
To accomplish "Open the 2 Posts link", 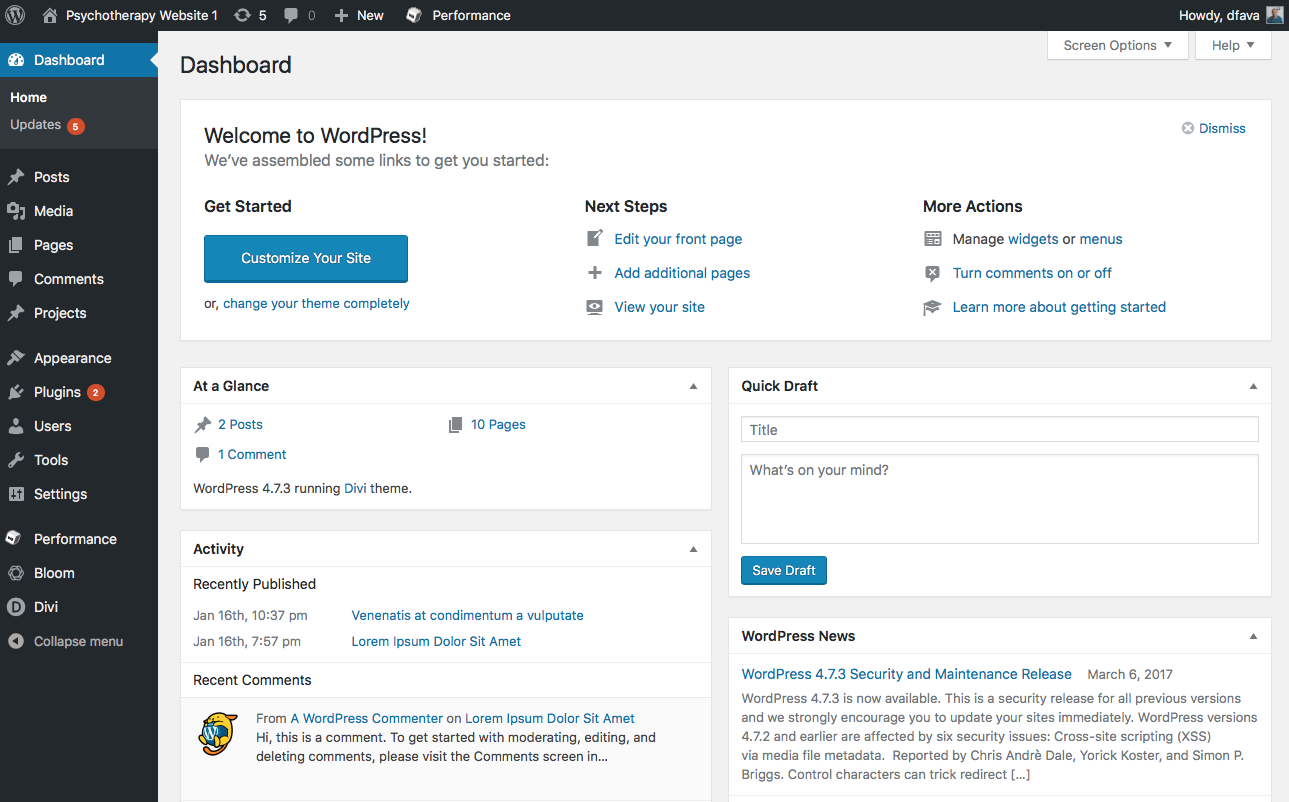I will [240, 424].
